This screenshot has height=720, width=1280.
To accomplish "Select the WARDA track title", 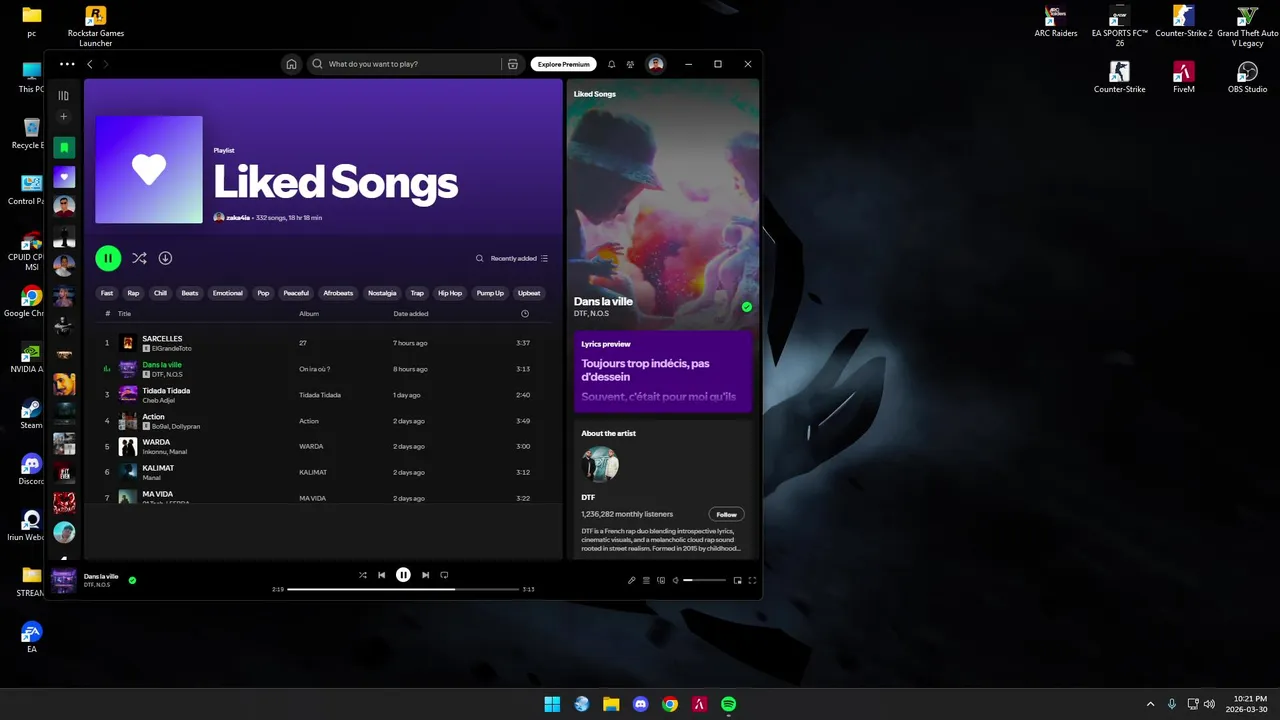I will (x=156, y=442).
